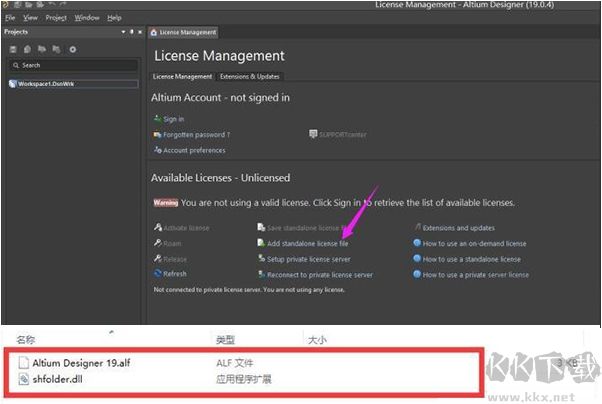This screenshot has height=404, width=602.
Task: Click the home icon on License Management tab
Action: (x=154, y=32)
